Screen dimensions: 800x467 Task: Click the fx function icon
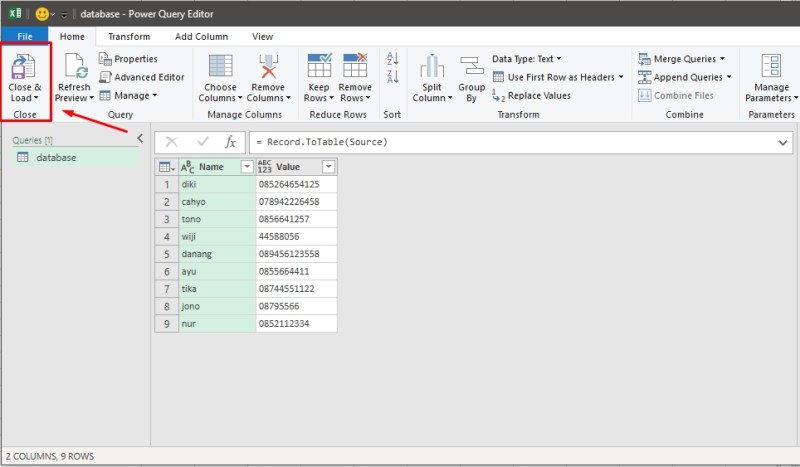tap(231, 142)
